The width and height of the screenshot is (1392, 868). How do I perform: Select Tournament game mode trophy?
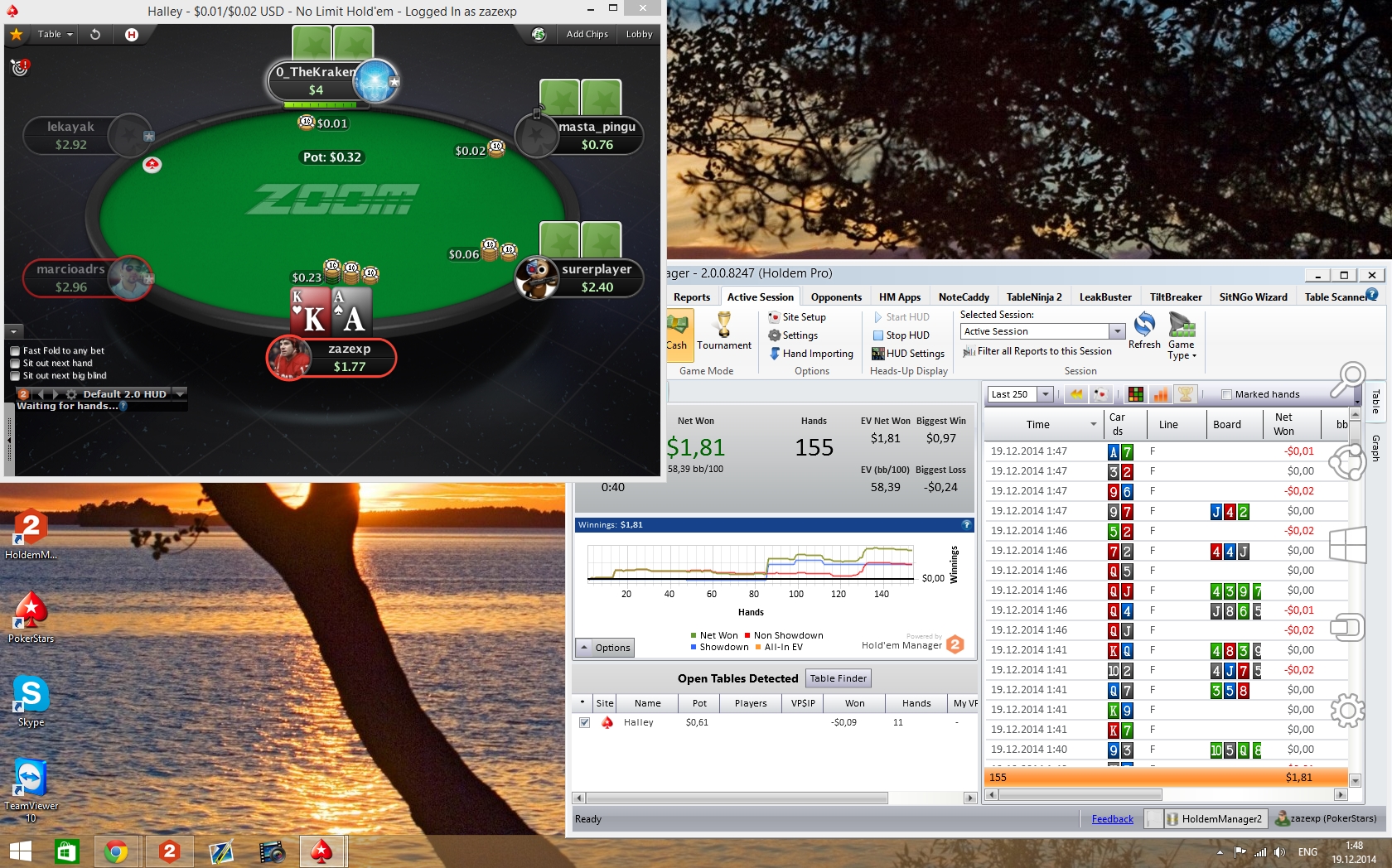tap(724, 331)
